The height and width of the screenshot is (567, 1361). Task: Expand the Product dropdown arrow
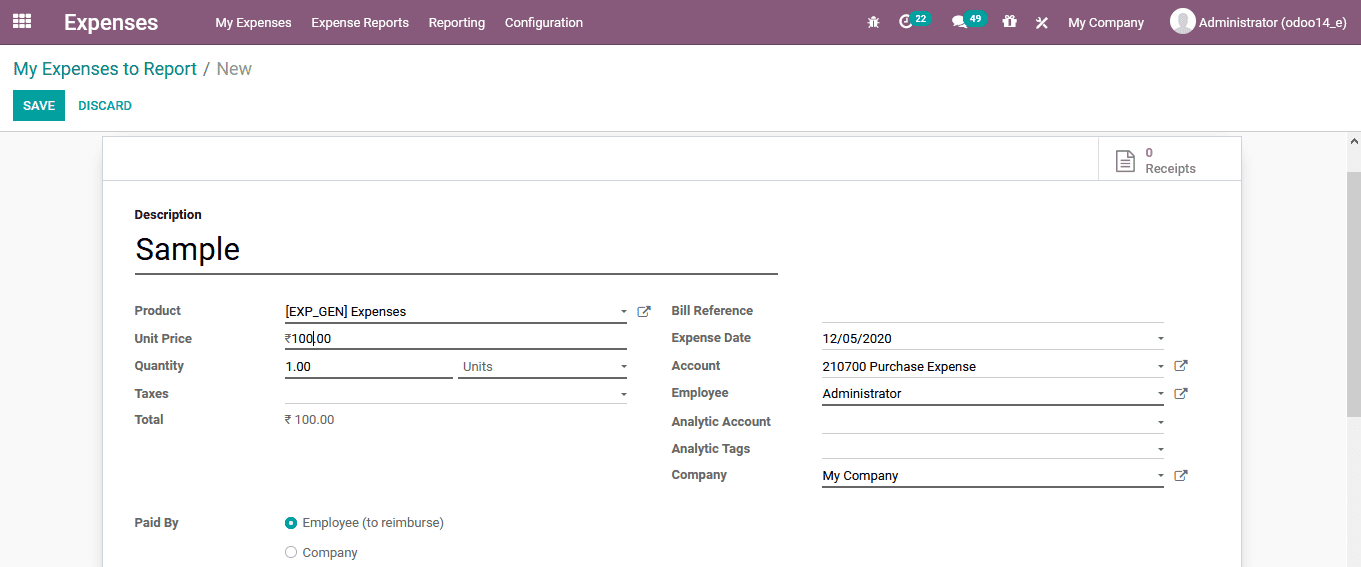point(623,312)
